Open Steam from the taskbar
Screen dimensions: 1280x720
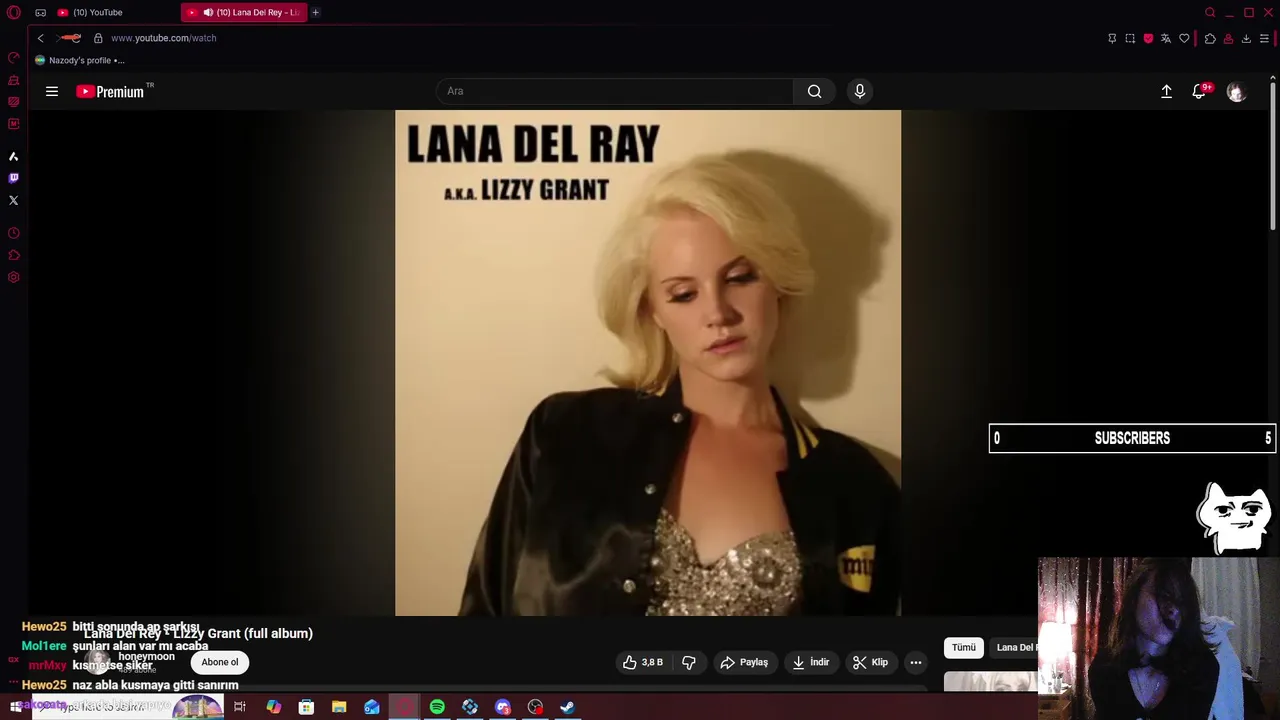[x=567, y=707]
